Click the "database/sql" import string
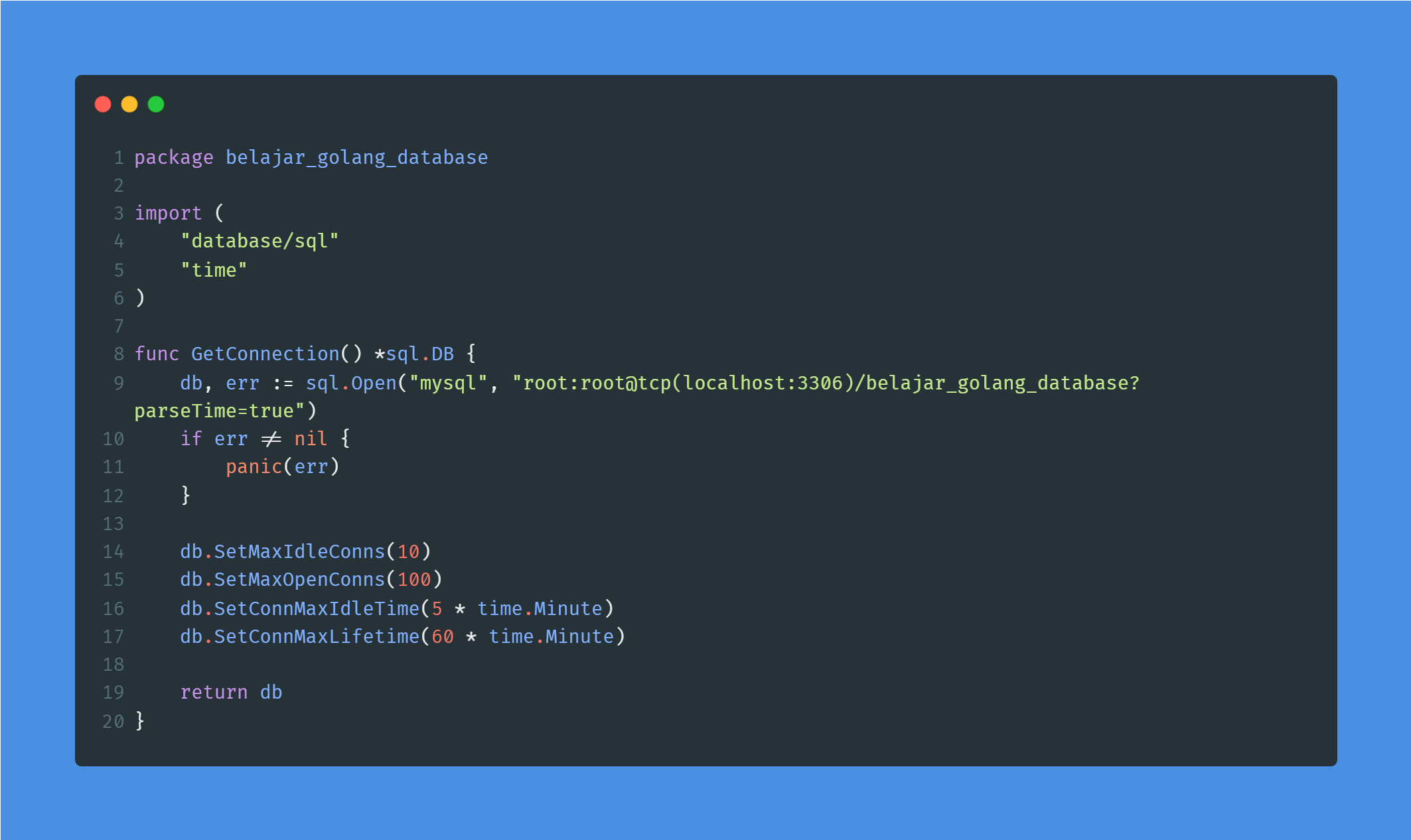This screenshot has height=840, width=1411. click(x=260, y=242)
